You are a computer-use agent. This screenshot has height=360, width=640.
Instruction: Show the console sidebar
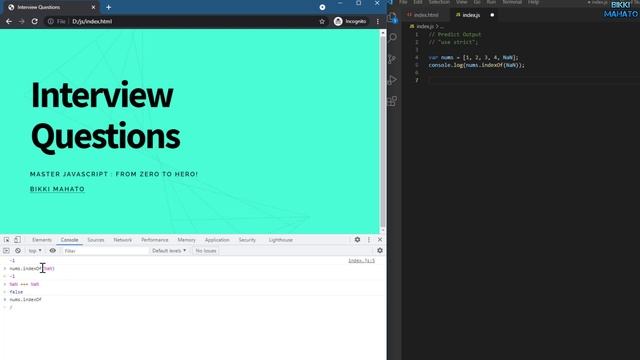(6, 251)
